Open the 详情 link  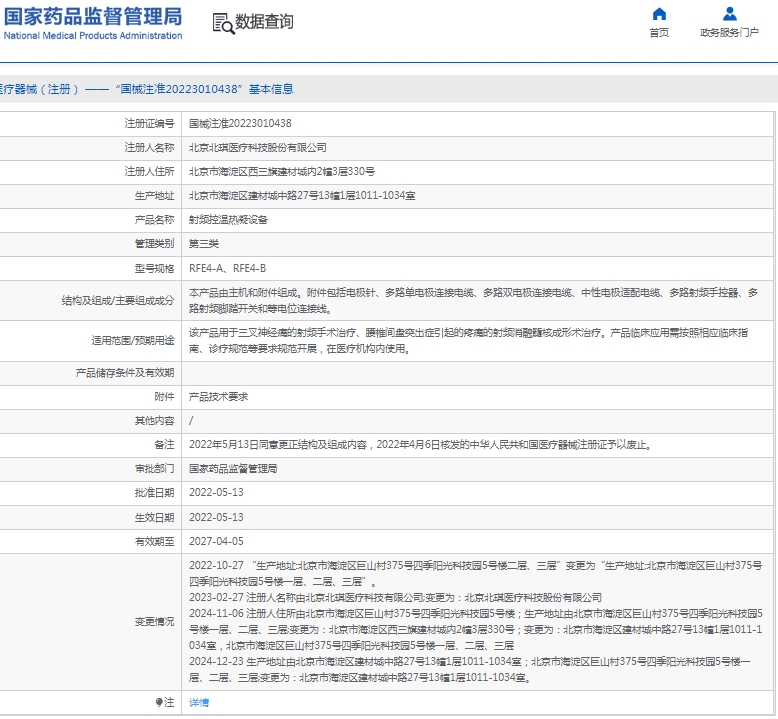(199, 702)
